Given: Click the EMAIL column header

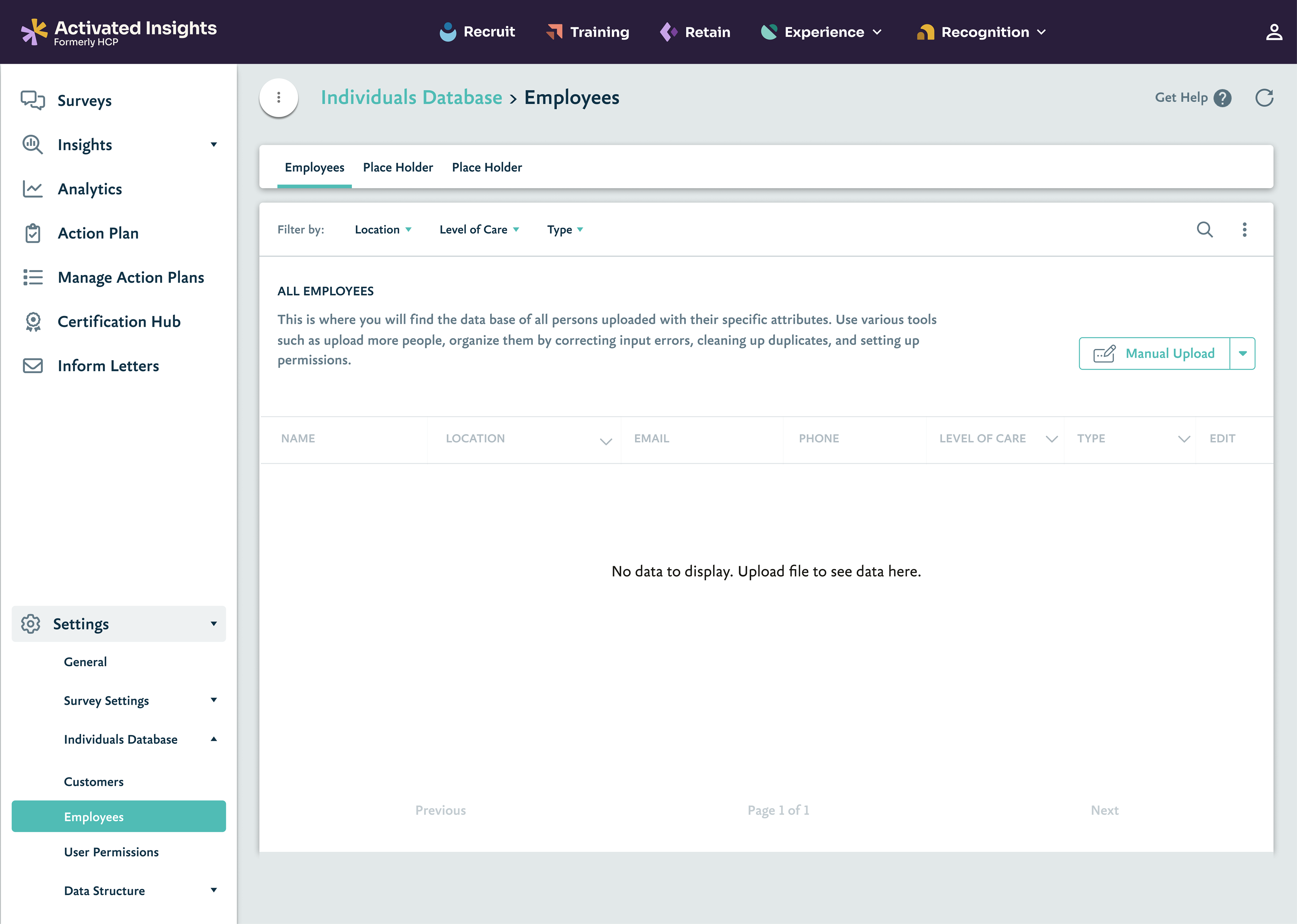Looking at the screenshot, I should (x=651, y=439).
